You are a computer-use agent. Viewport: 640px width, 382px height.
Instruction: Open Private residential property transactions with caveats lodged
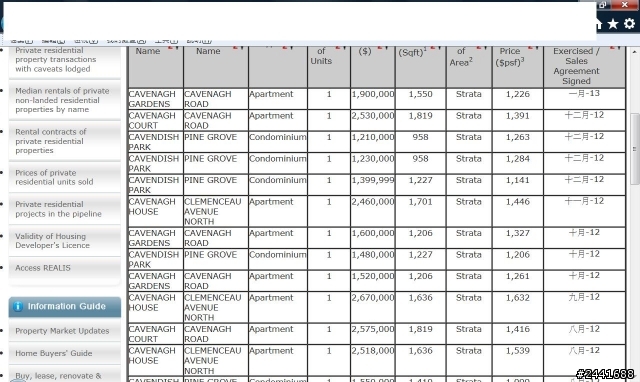[x=56, y=60]
